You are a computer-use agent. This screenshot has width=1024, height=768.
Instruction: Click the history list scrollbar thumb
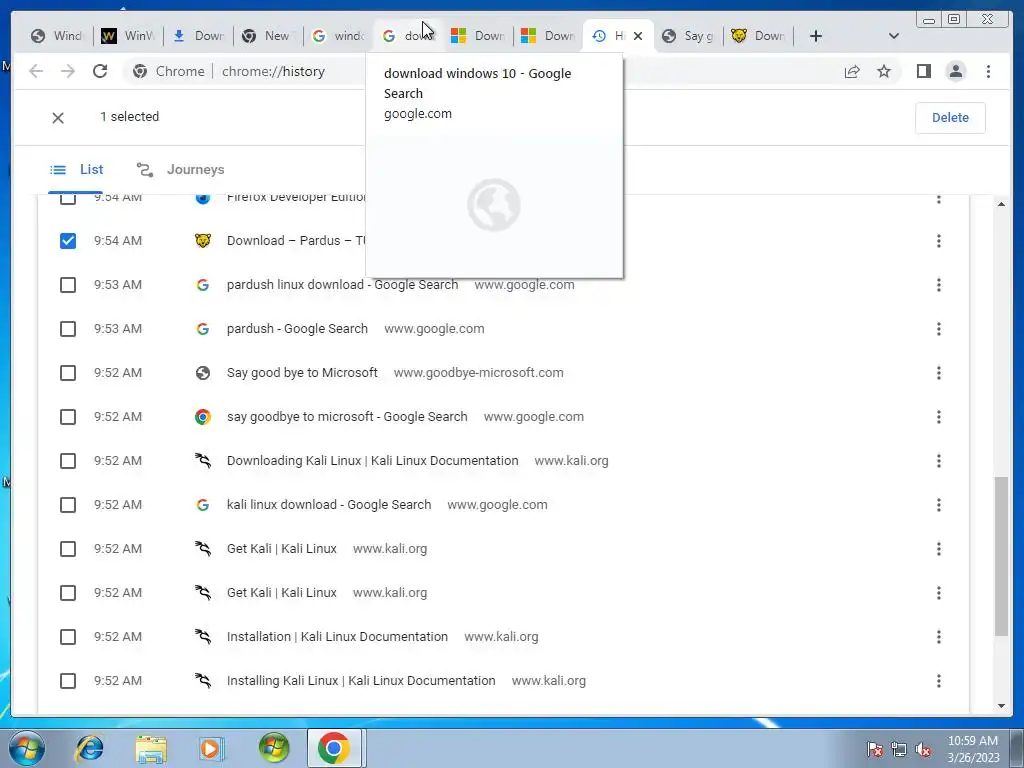point(1001,556)
